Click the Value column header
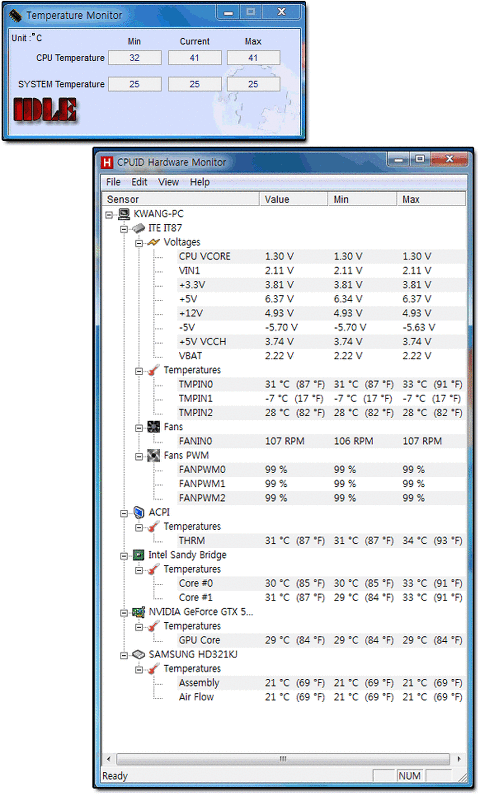 point(294,199)
